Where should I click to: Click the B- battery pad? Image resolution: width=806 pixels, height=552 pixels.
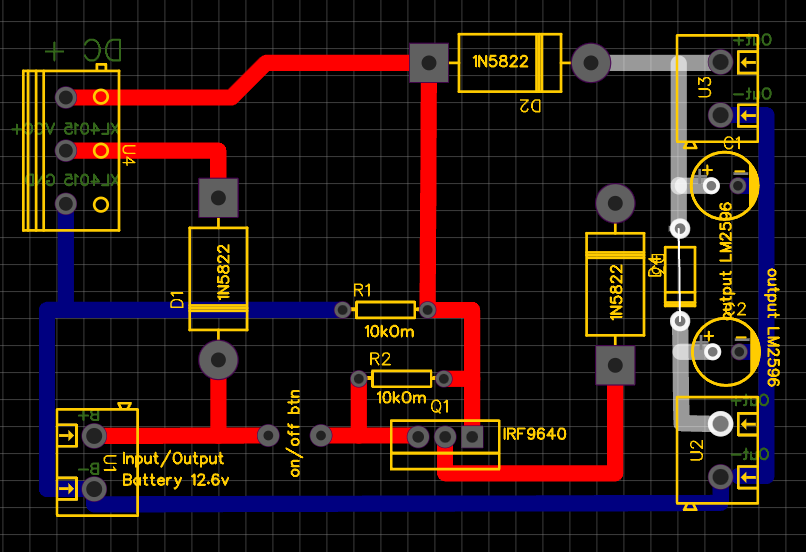pos(94,489)
